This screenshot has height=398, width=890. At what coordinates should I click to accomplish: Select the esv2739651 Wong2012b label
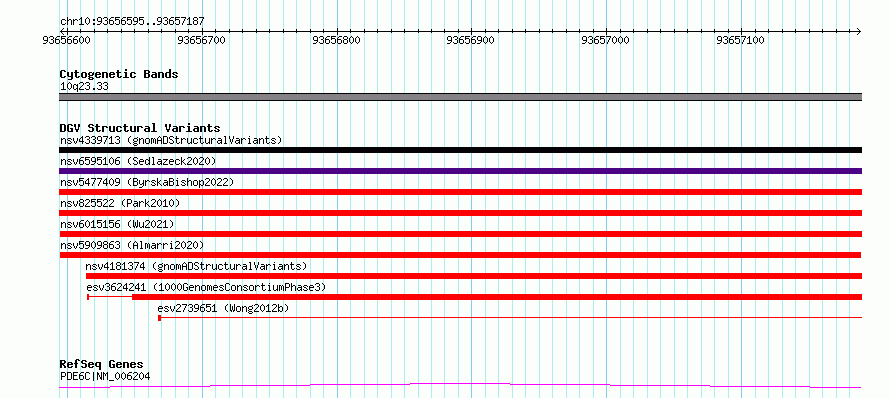223,308
